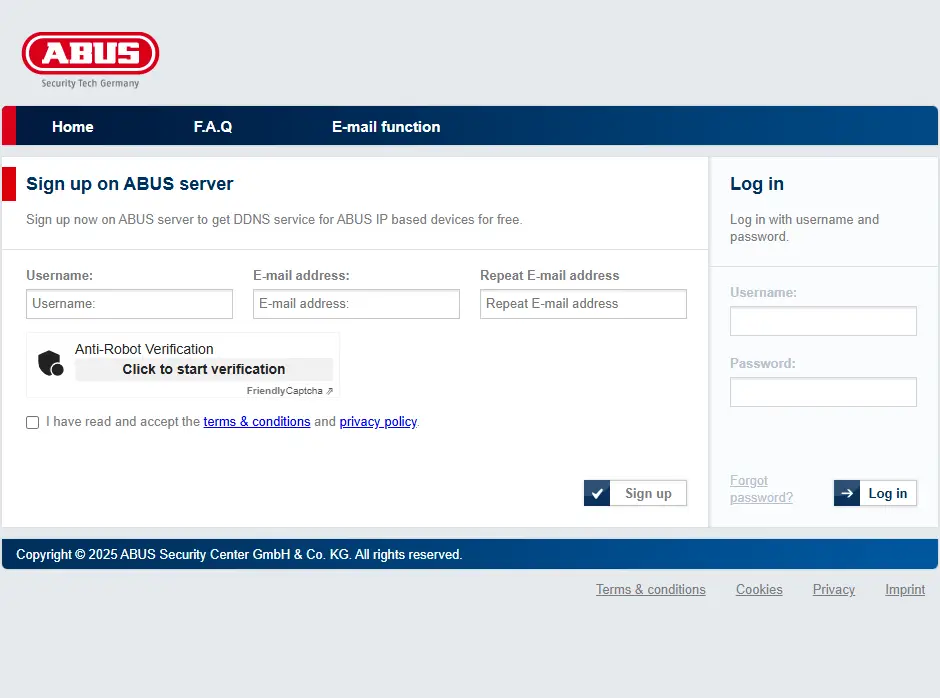Open the footer Imprint link
Image resolution: width=940 pixels, height=698 pixels.
tap(905, 589)
